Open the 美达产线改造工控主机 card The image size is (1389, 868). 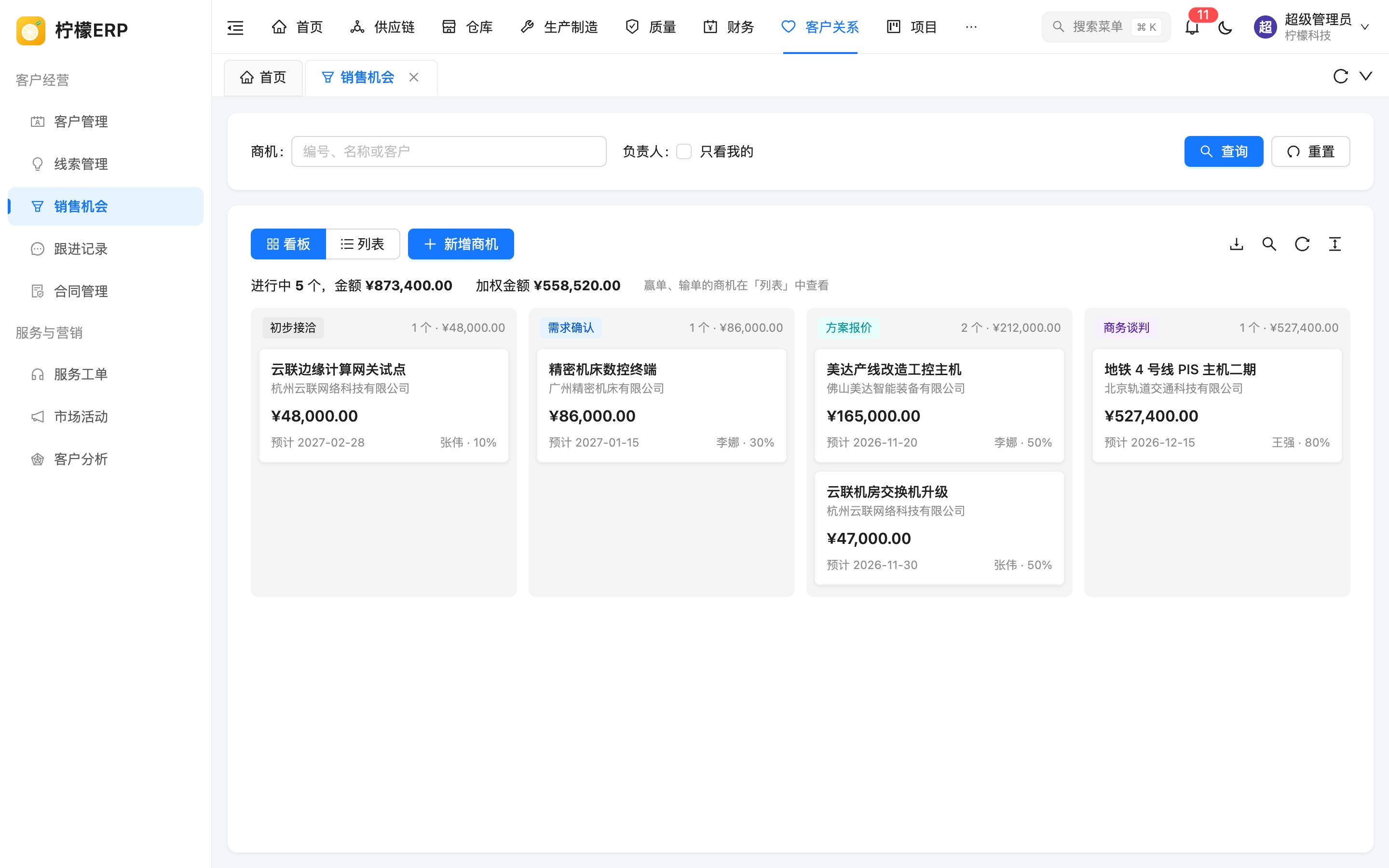click(939, 406)
